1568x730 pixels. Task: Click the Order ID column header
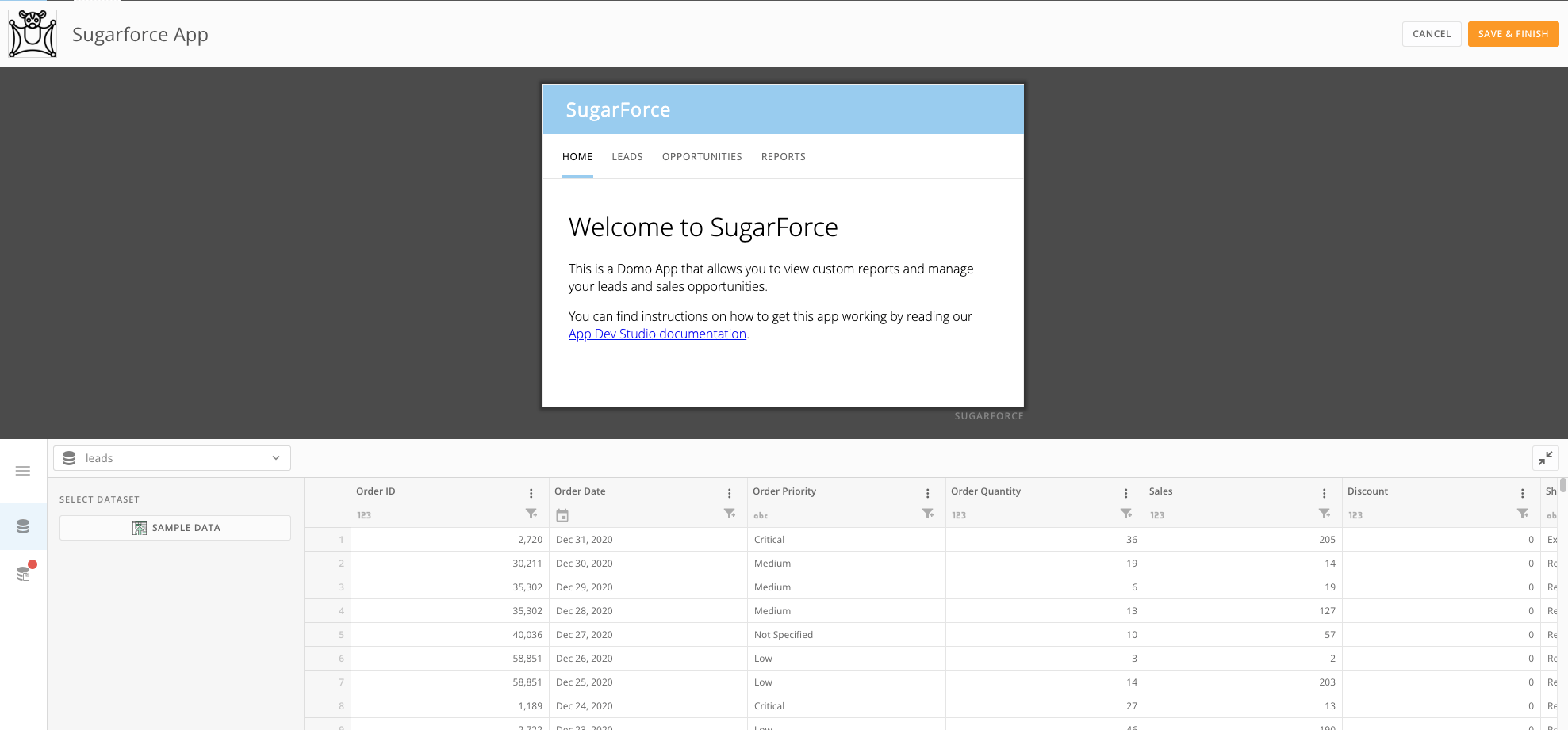[x=376, y=491]
